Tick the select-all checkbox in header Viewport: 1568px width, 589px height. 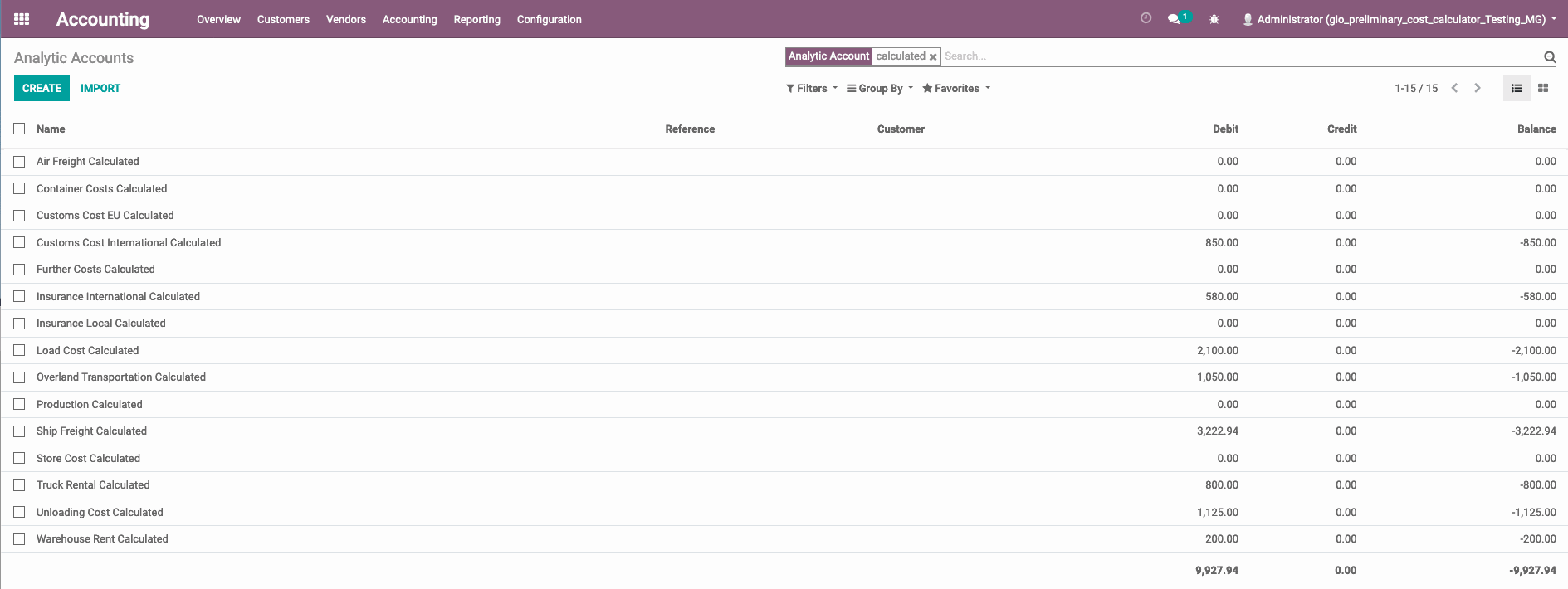coord(19,129)
